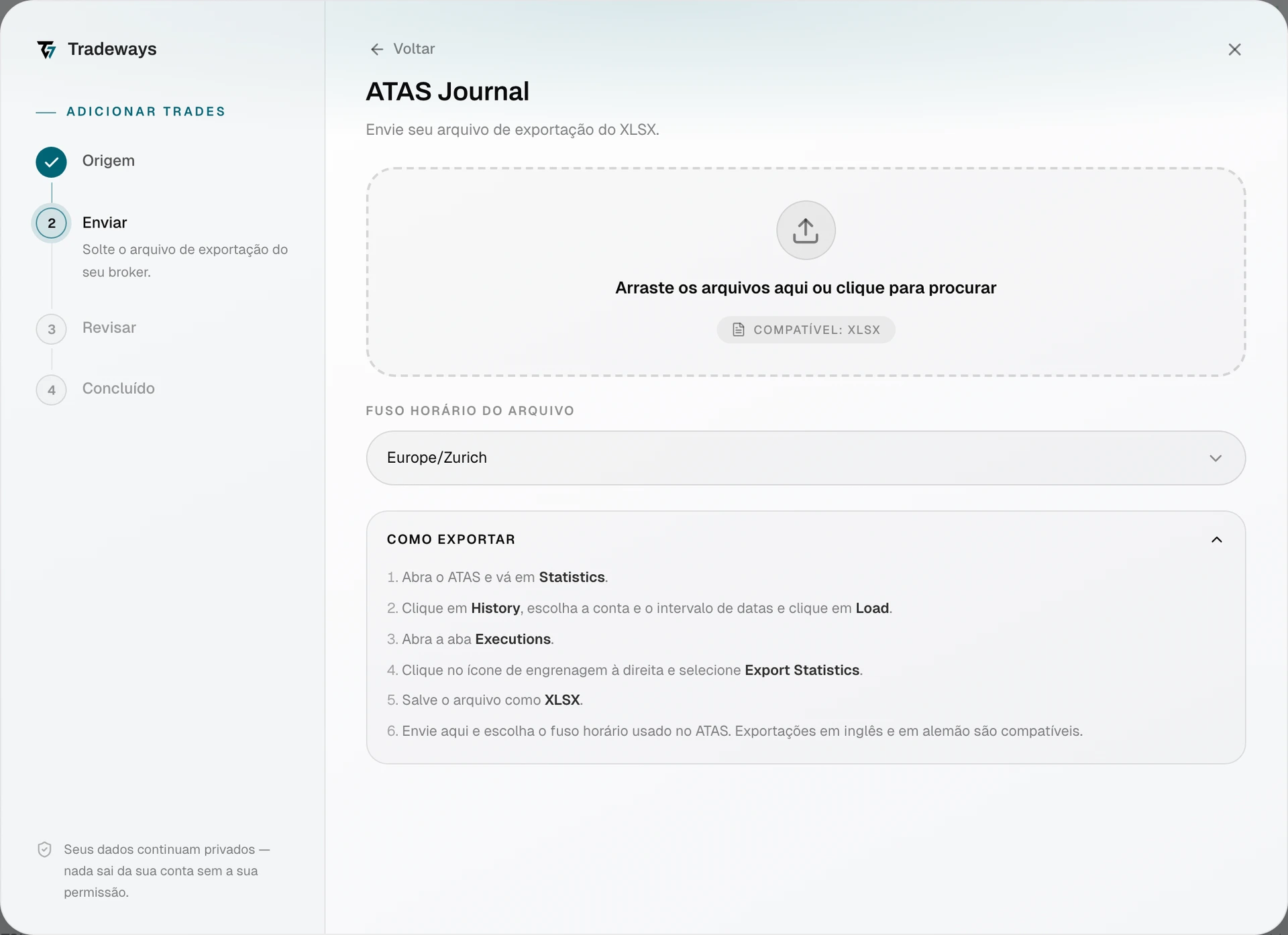Click the FUSO HORÁRIO DO ARQUIVO label
The image size is (1288, 935).
click(470, 411)
